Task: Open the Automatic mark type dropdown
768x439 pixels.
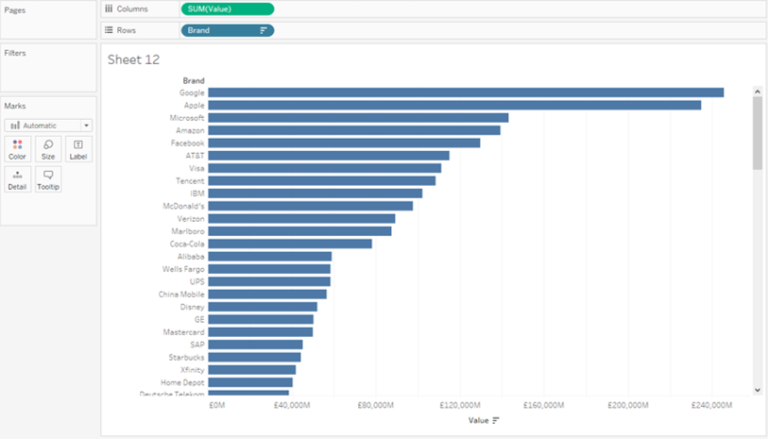Action: click(48, 125)
